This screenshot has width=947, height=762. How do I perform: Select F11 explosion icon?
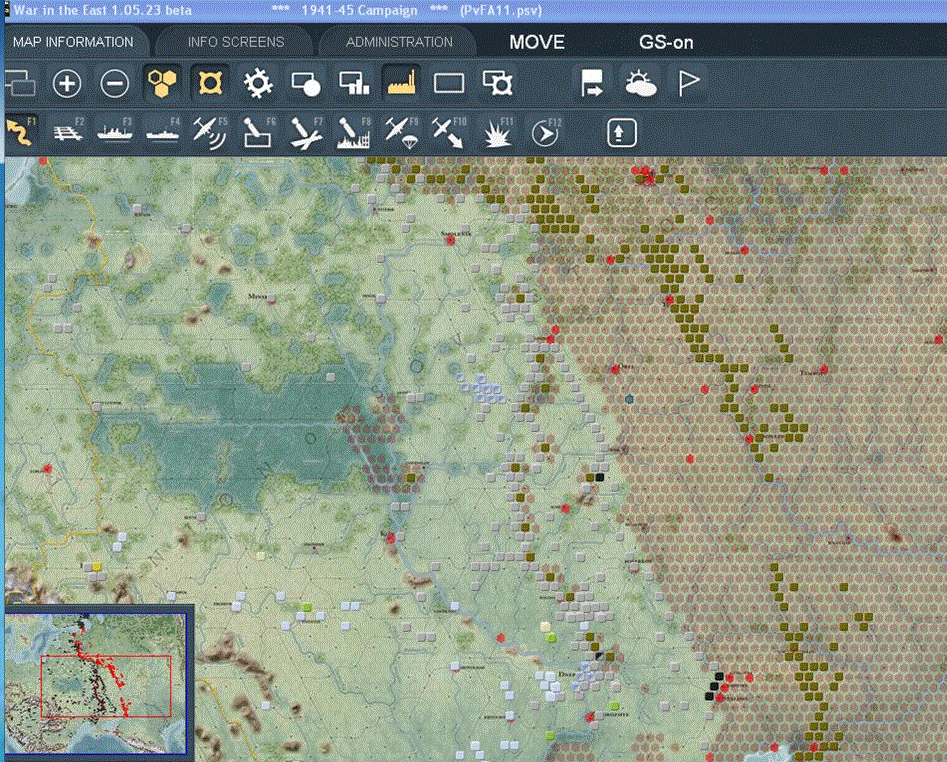pyautogui.click(x=498, y=132)
